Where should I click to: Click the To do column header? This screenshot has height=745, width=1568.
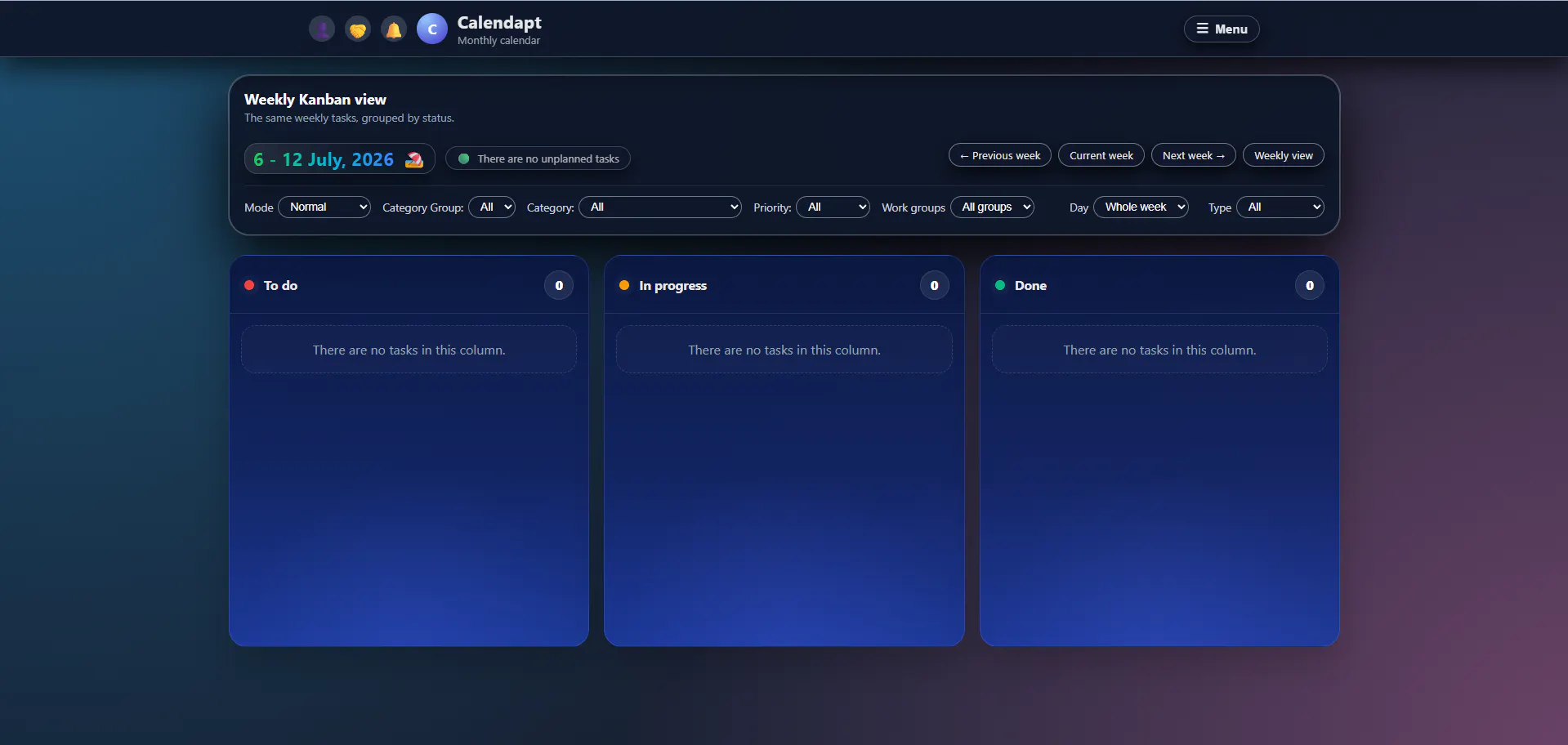(x=409, y=285)
